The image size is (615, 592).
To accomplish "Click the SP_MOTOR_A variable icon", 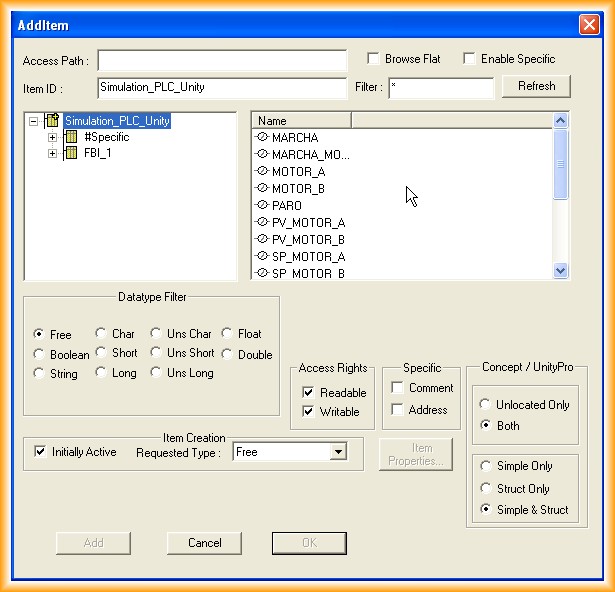I will pyautogui.click(x=263, y=256).
